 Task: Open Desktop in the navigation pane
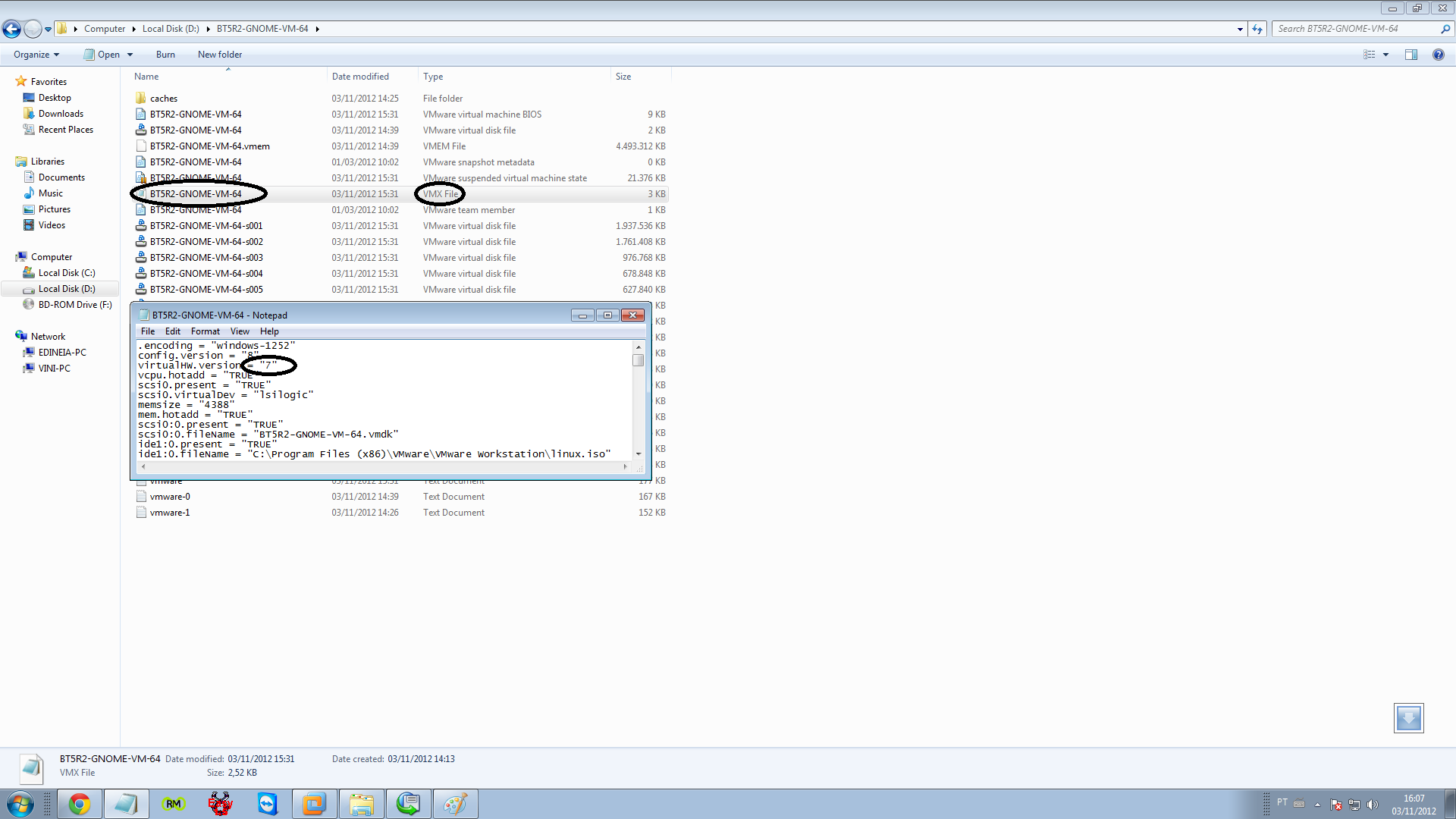click(x=55, y=98)
